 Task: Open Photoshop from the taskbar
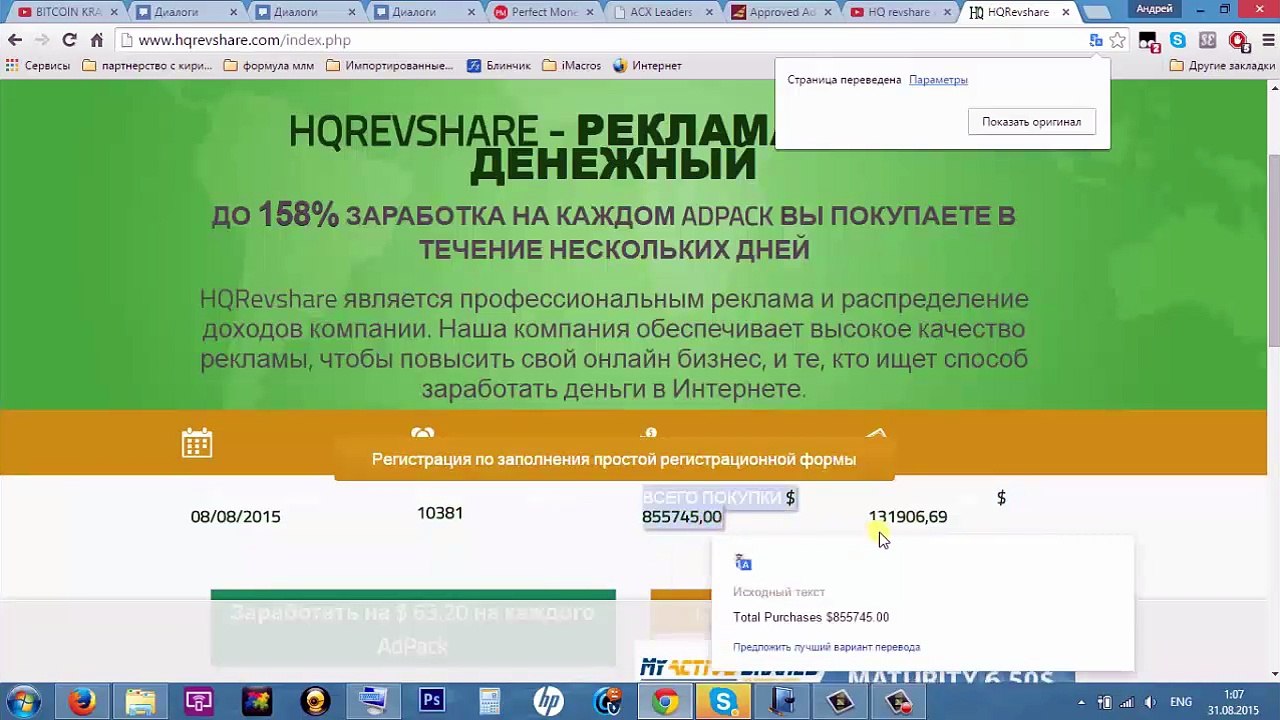[431, 701]
